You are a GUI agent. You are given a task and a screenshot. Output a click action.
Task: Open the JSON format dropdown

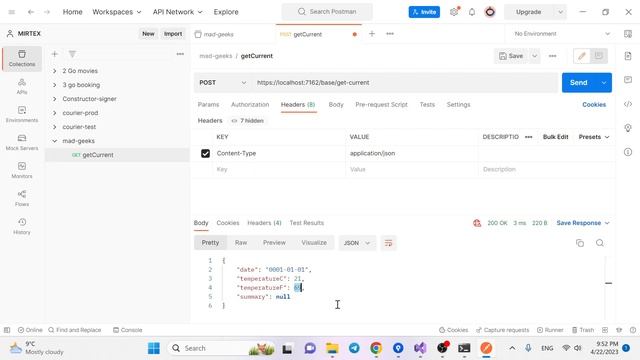[x=357, y=243]
